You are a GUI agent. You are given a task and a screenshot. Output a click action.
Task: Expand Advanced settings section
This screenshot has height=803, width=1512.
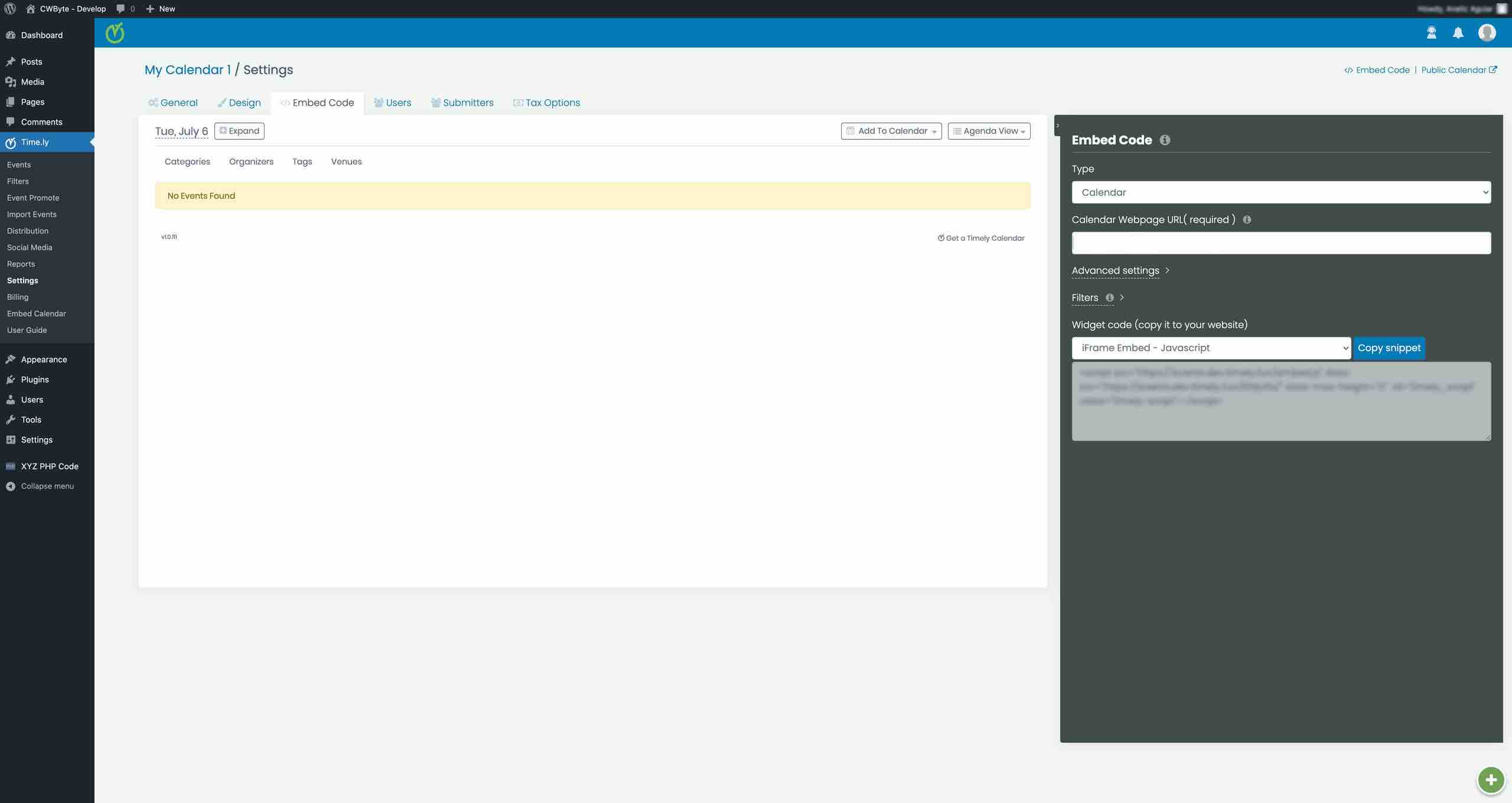point(1120,270)
